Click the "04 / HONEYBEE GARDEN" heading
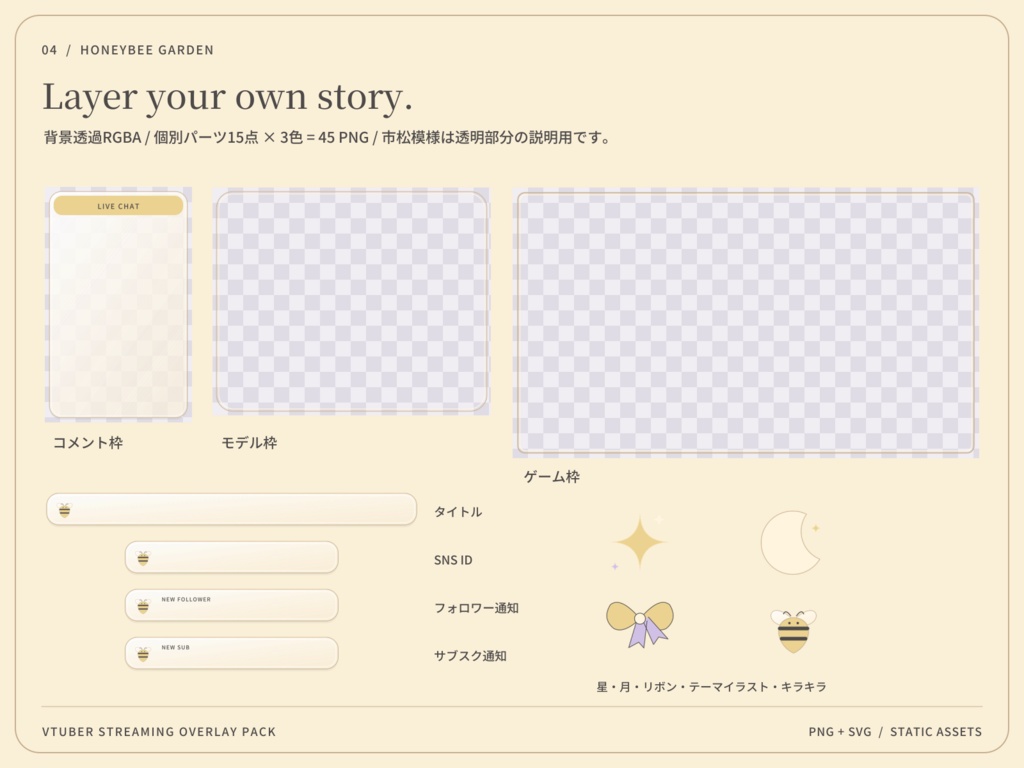This screenshot has width=1024, height=768. coord(127,50)
